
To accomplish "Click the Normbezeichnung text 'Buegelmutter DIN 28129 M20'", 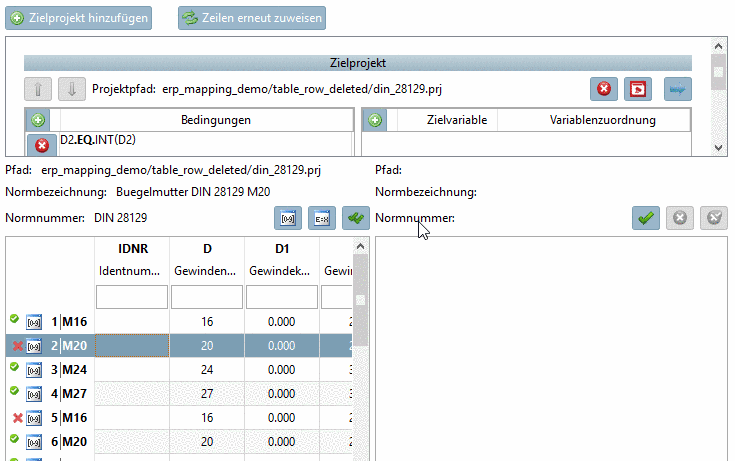I will point(193,192).
